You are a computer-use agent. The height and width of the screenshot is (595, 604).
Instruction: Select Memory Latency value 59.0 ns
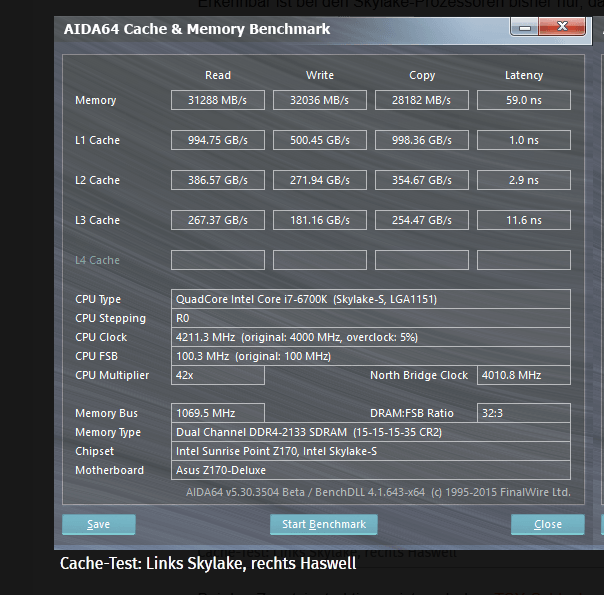pyautogui.click(x=524, y=100)
